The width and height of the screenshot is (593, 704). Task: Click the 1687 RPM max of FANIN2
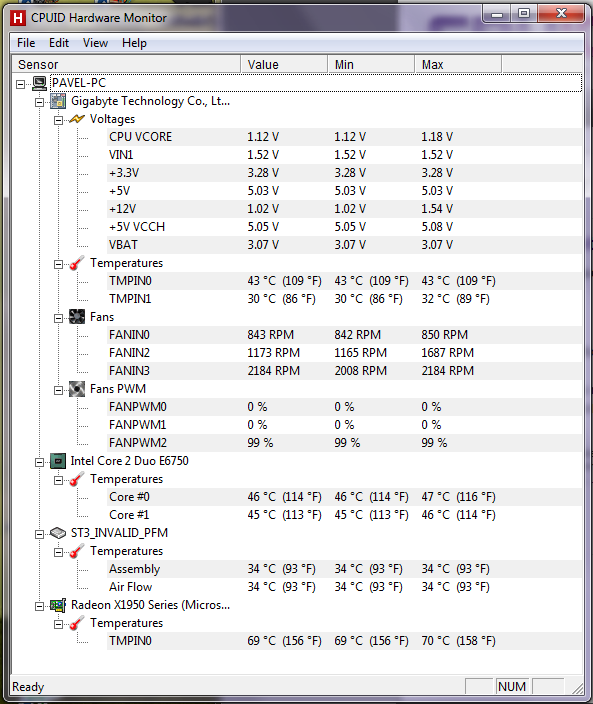point(447,353)
